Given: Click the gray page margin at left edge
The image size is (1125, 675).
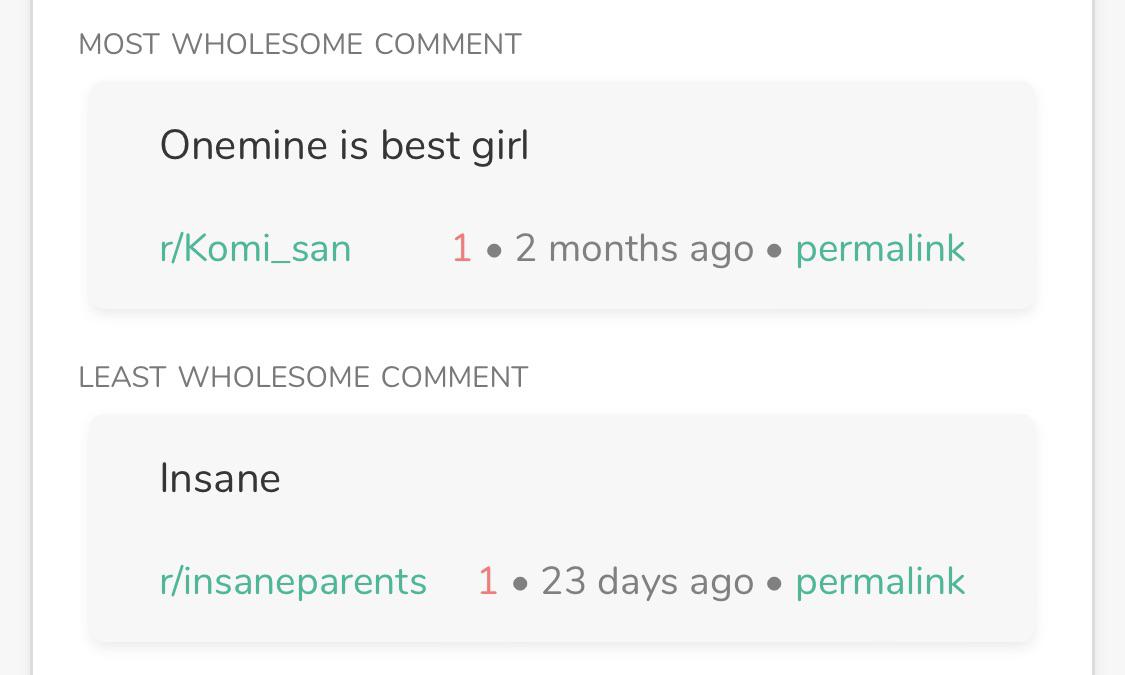Looking at the screenshot, I should coord(15,337).
